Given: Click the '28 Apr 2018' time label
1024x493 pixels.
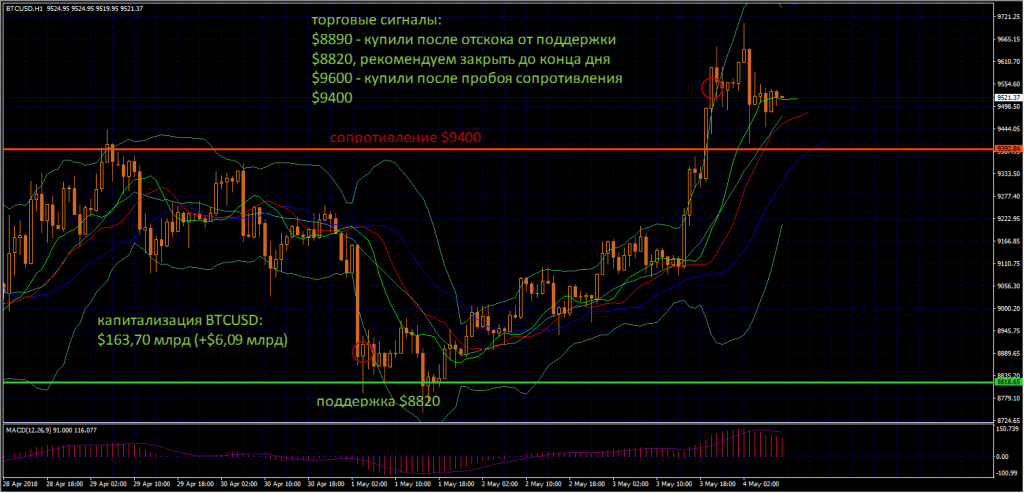Looking at the screenshot, I should coord(18,484).
